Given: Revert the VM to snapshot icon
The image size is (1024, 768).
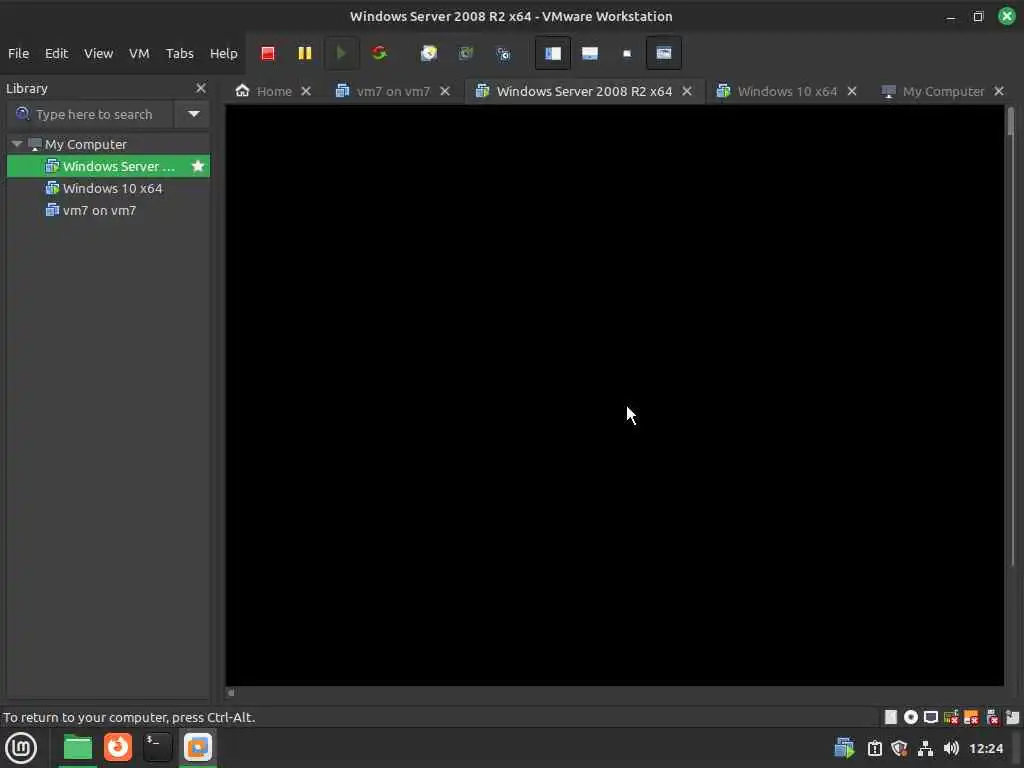Looking at the screenshot, I should [466, 54].
